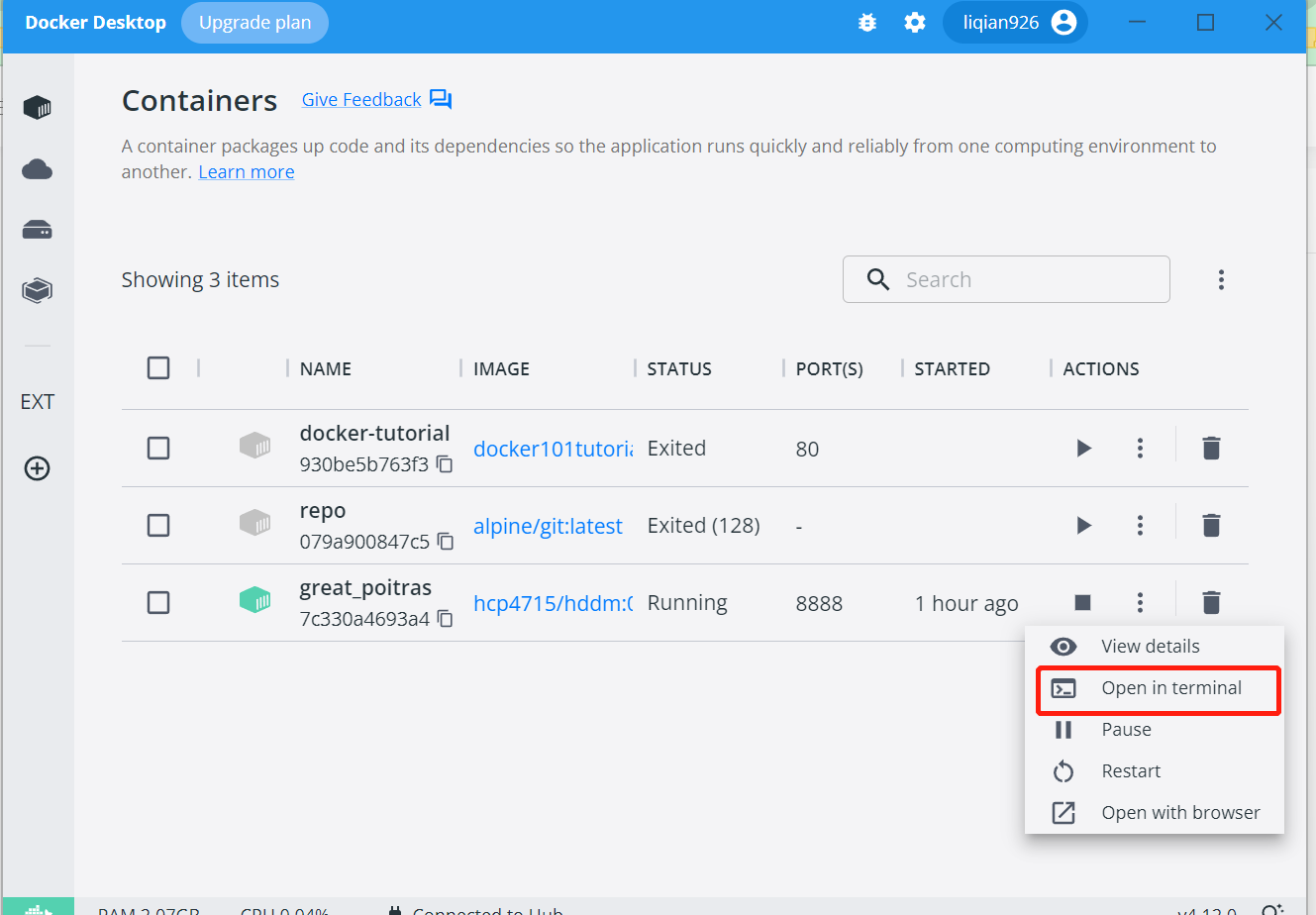This screenshot has width=1316, height=915.
Task: Click the docker-tutorial container name
Action: (x=374, y=434)
